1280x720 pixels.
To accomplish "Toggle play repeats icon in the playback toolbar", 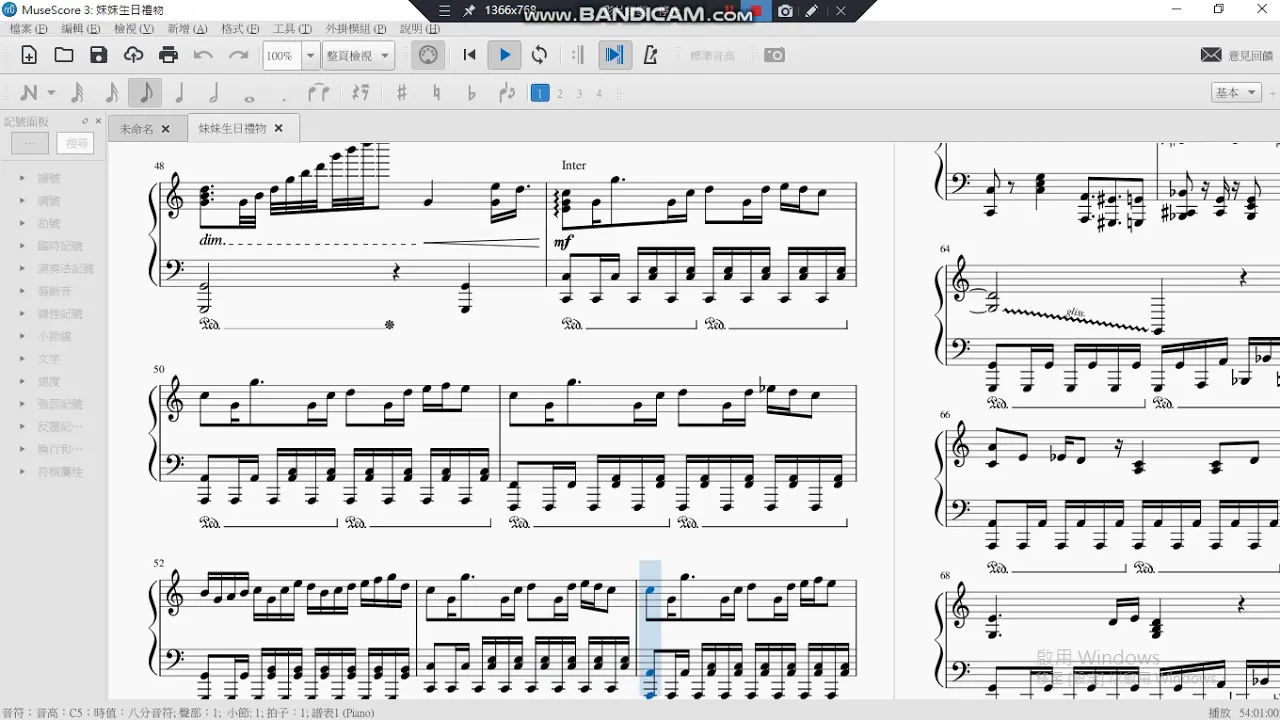I will click(x=578, y=55).
